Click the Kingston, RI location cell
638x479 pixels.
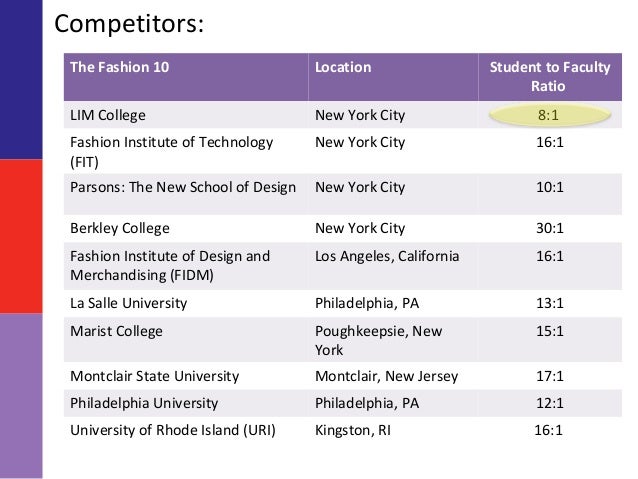393,430
